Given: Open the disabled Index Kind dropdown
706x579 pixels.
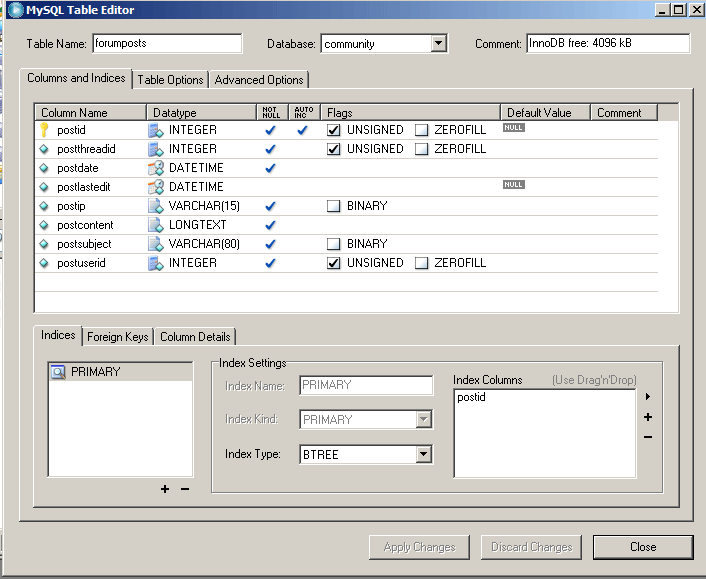Looking at the screenshot, I should [x=423, y=420].
